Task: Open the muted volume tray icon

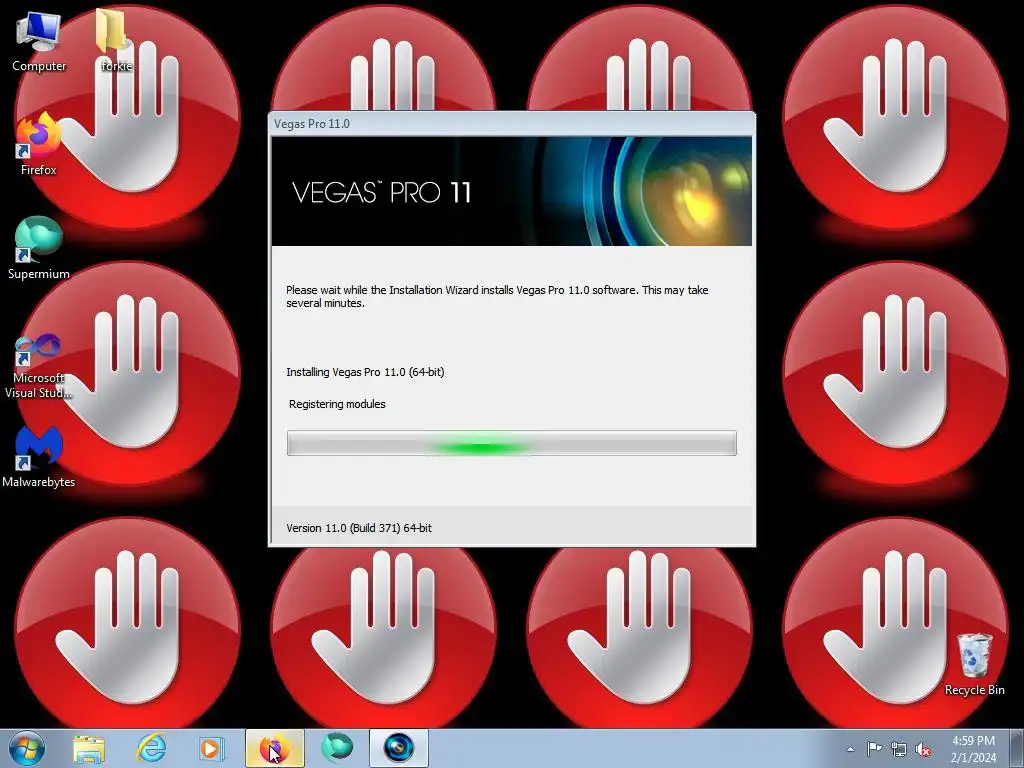Action: 923,749
